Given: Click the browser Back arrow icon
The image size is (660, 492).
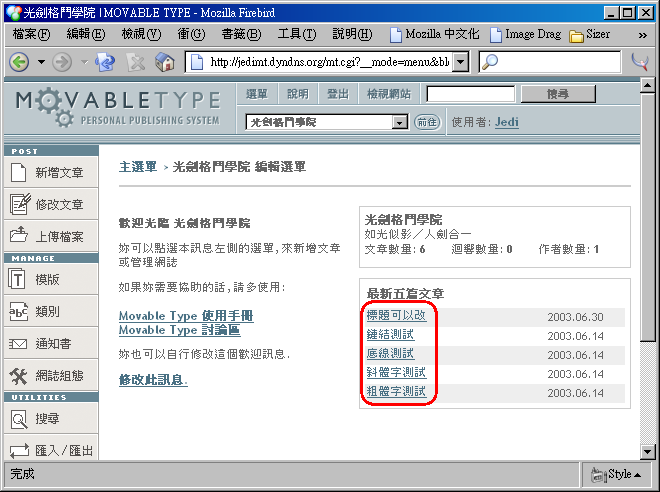Looking at the screenshot, I should tap(19, 63).
